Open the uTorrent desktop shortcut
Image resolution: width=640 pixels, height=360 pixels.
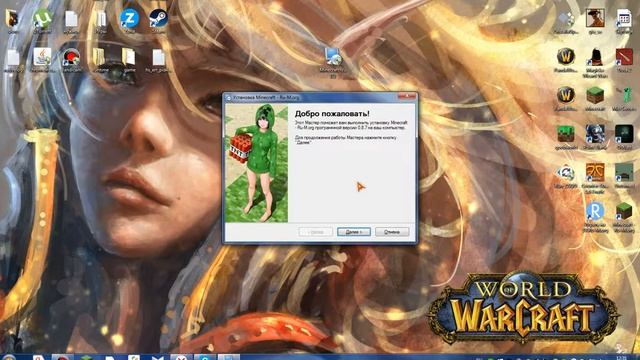[x=42, y=20]
